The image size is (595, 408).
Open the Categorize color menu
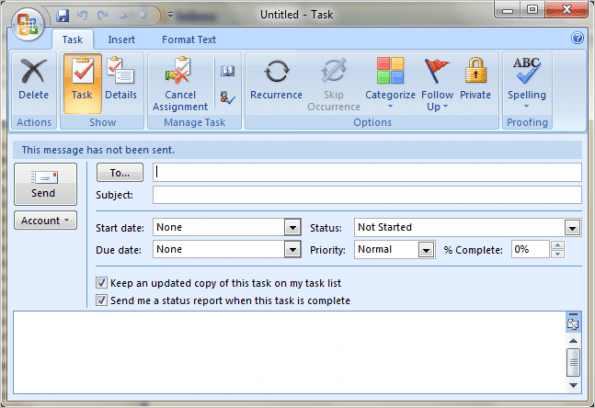click(390, 83)
